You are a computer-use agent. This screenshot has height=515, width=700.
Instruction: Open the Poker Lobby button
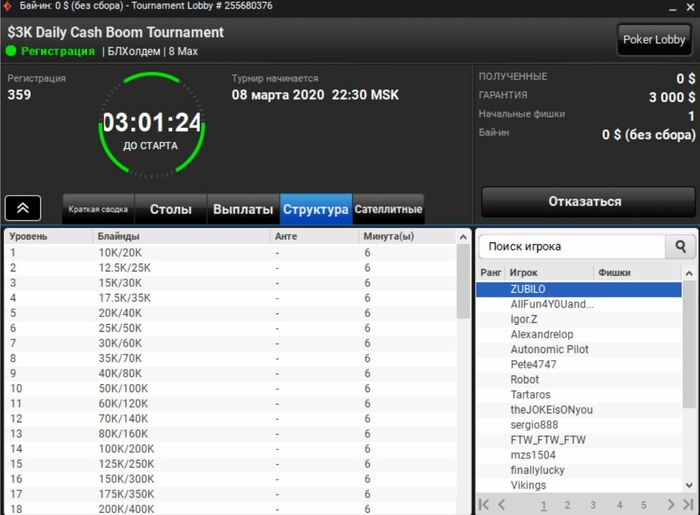click(654, 40)
